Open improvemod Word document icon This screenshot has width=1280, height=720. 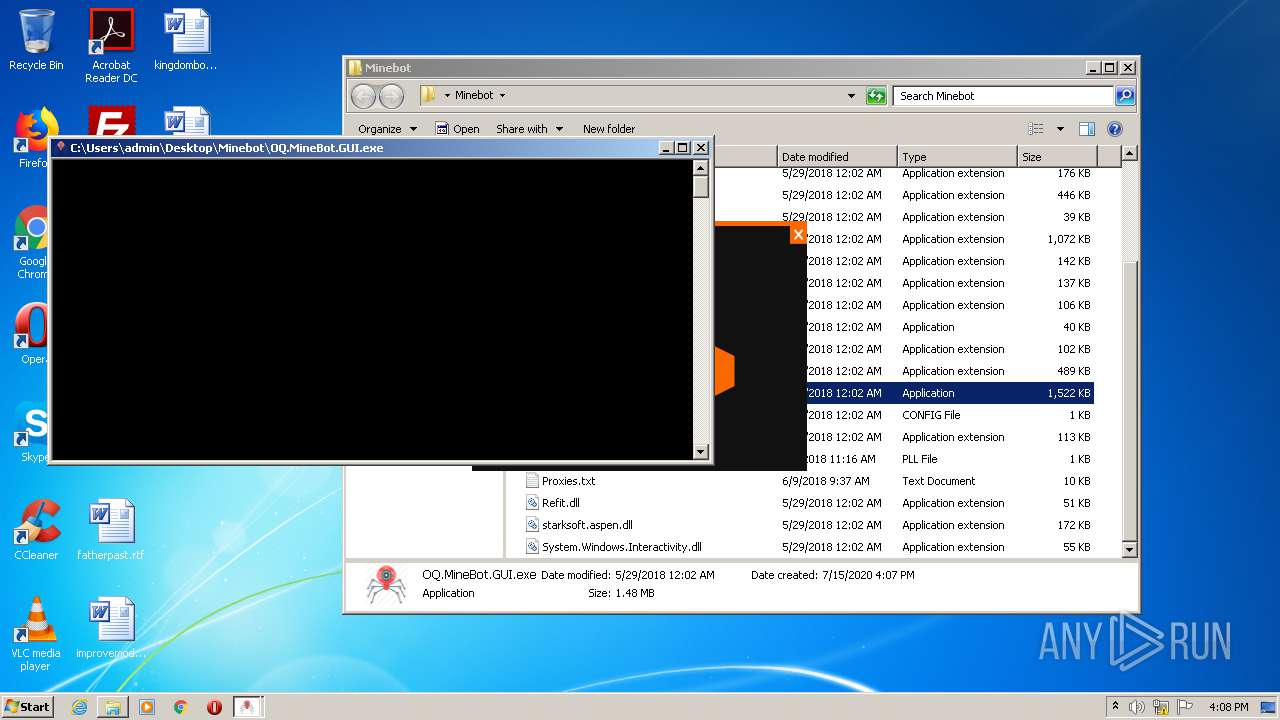coord(111,628)
